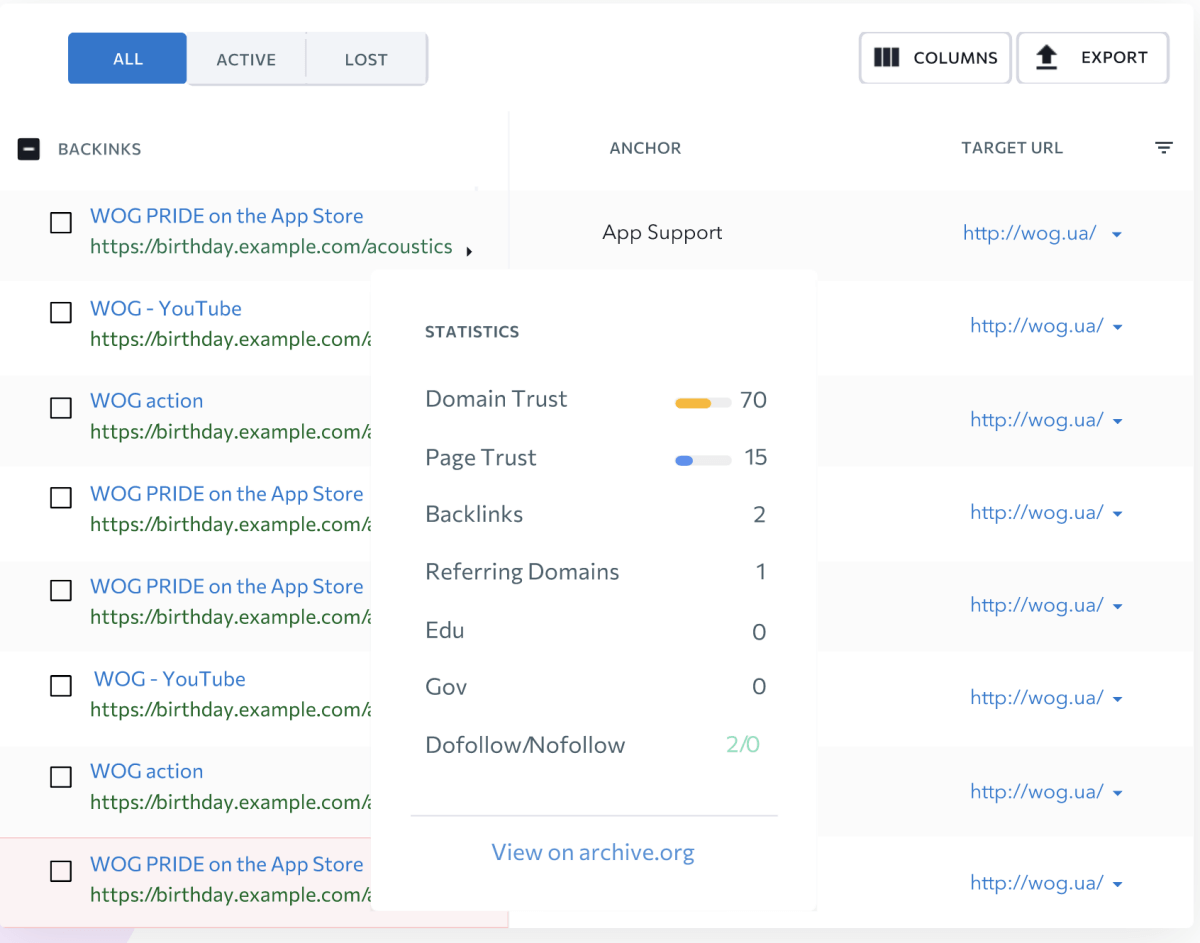Open the https://birthday.example.com/acoustics URL
1200x943 pixels.
(271, 246)
